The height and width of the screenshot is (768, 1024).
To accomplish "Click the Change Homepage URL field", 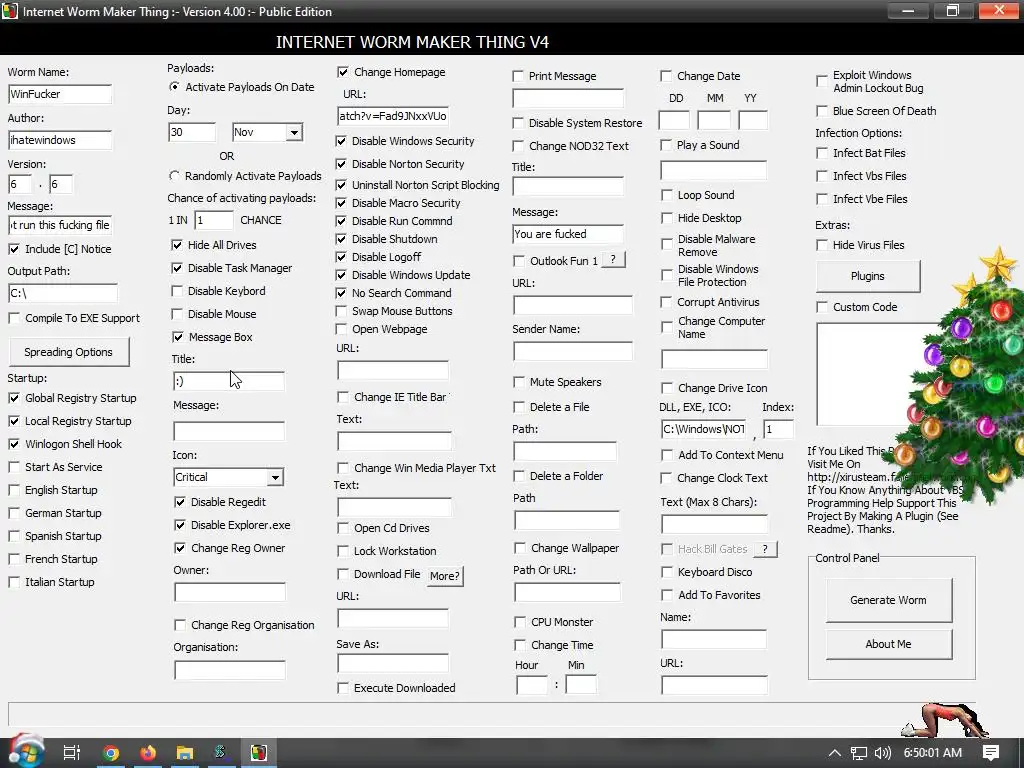I will click(x=392, y=116).
